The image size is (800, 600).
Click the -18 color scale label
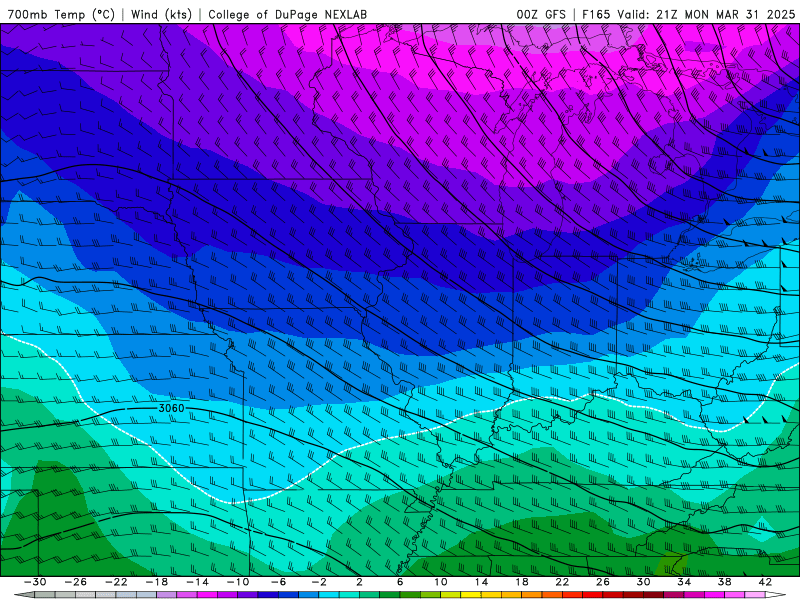(157, 582)
